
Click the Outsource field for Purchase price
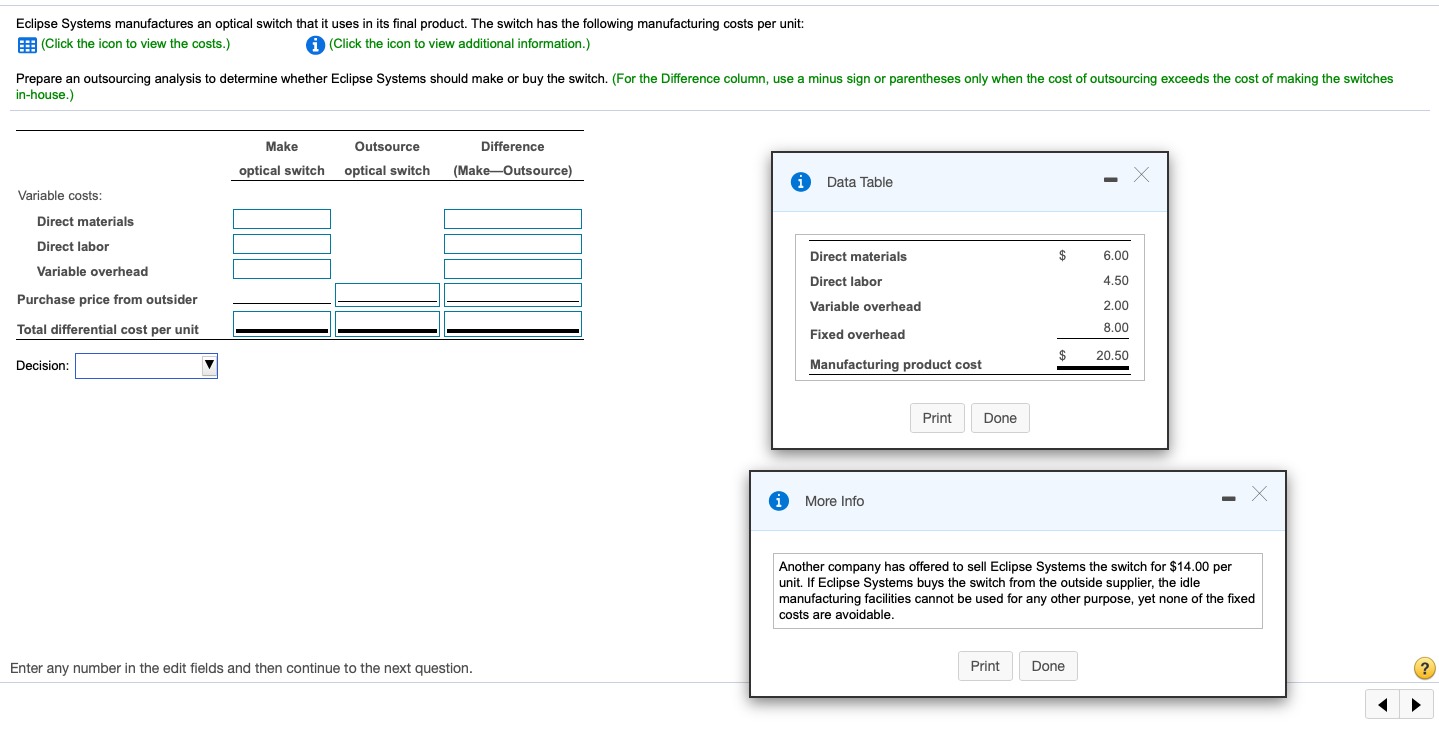tap(387, 294)
